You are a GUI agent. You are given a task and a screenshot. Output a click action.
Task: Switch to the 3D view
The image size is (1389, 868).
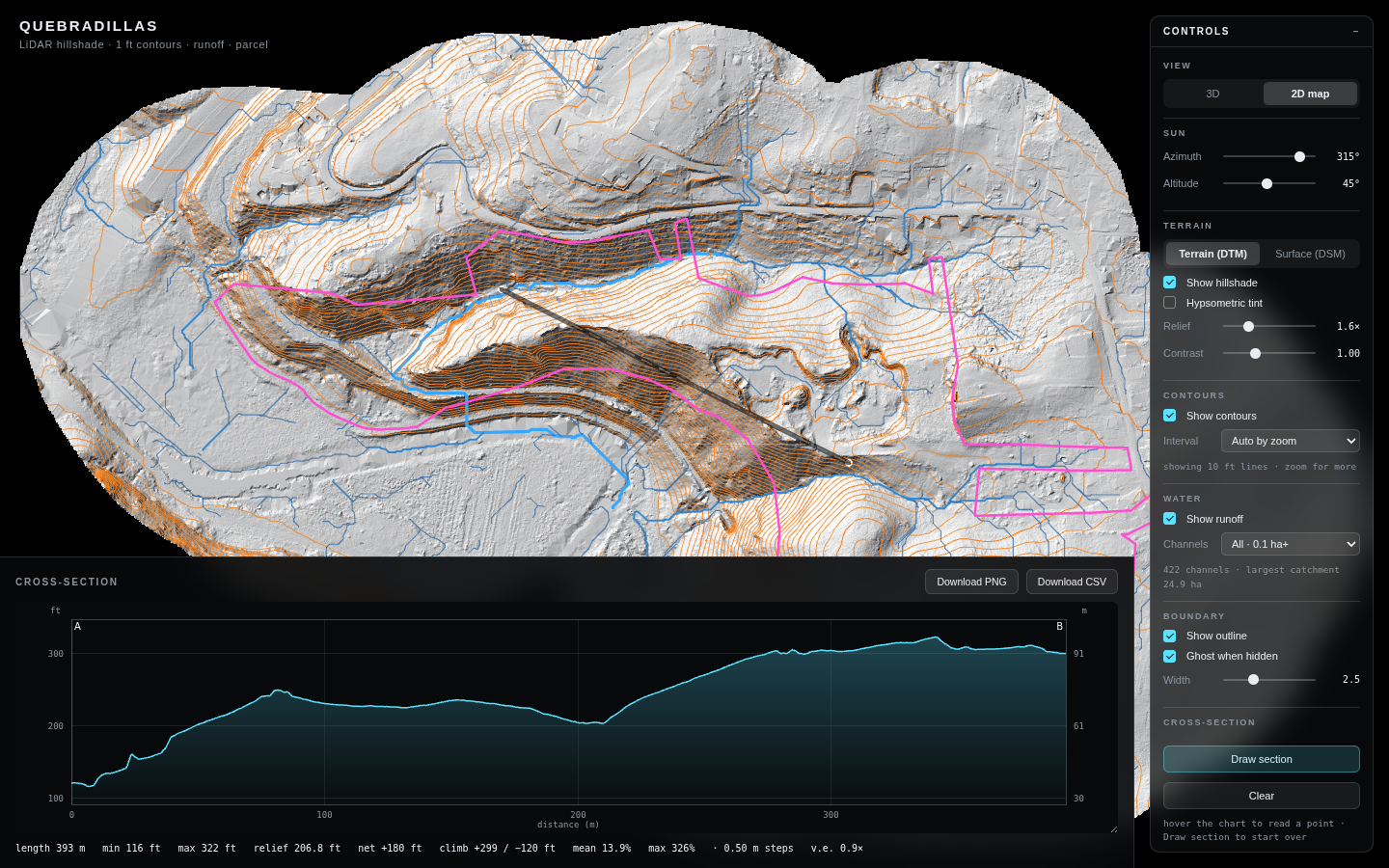pos(1212,94)
